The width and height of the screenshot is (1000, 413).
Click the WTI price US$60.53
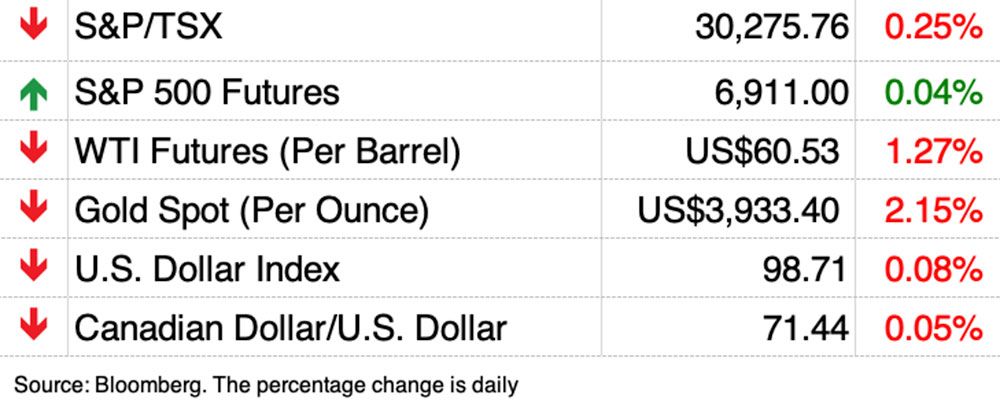click(762, 152)
